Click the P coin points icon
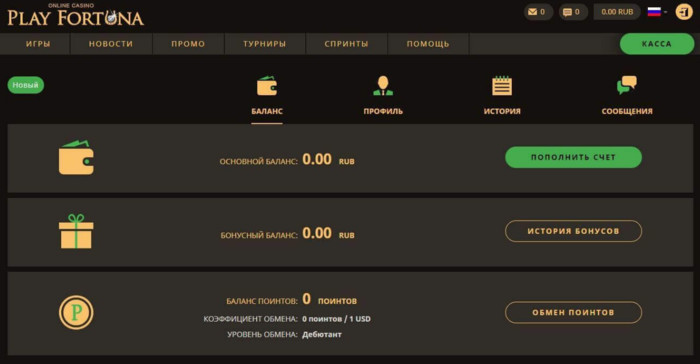Viewport: 700px width, 364px height. point(76,312)
